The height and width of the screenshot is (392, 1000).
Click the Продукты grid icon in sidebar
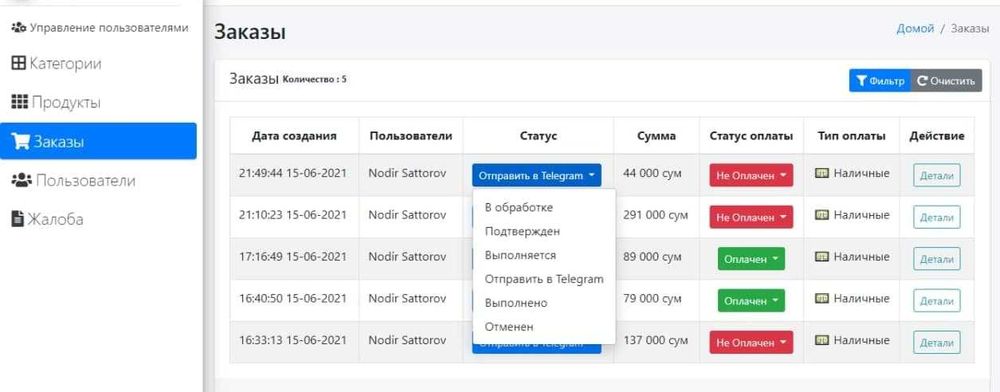coord(20,102)
